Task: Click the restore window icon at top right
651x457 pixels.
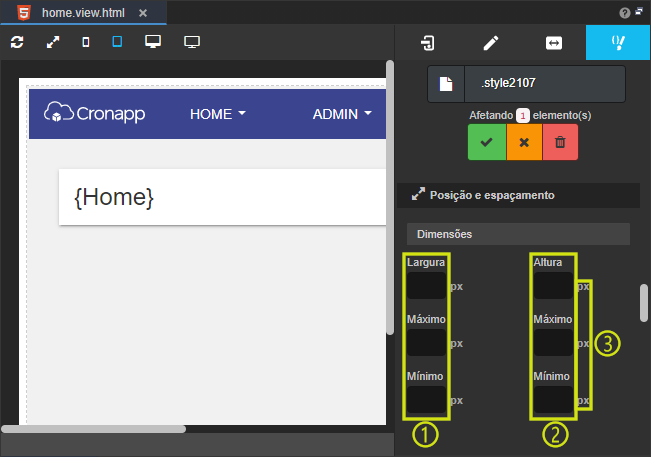Action: tap(639, 12)
